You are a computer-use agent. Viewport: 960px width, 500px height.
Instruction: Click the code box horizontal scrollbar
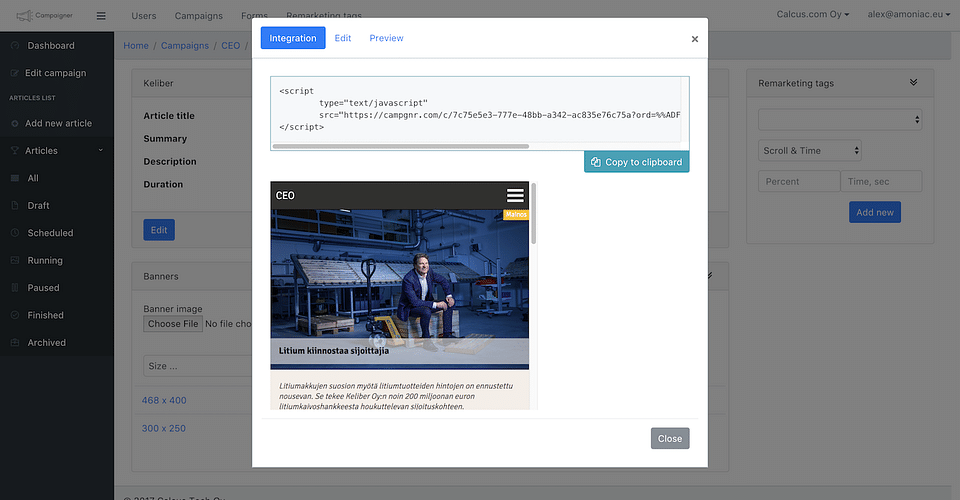click(400, 146)
